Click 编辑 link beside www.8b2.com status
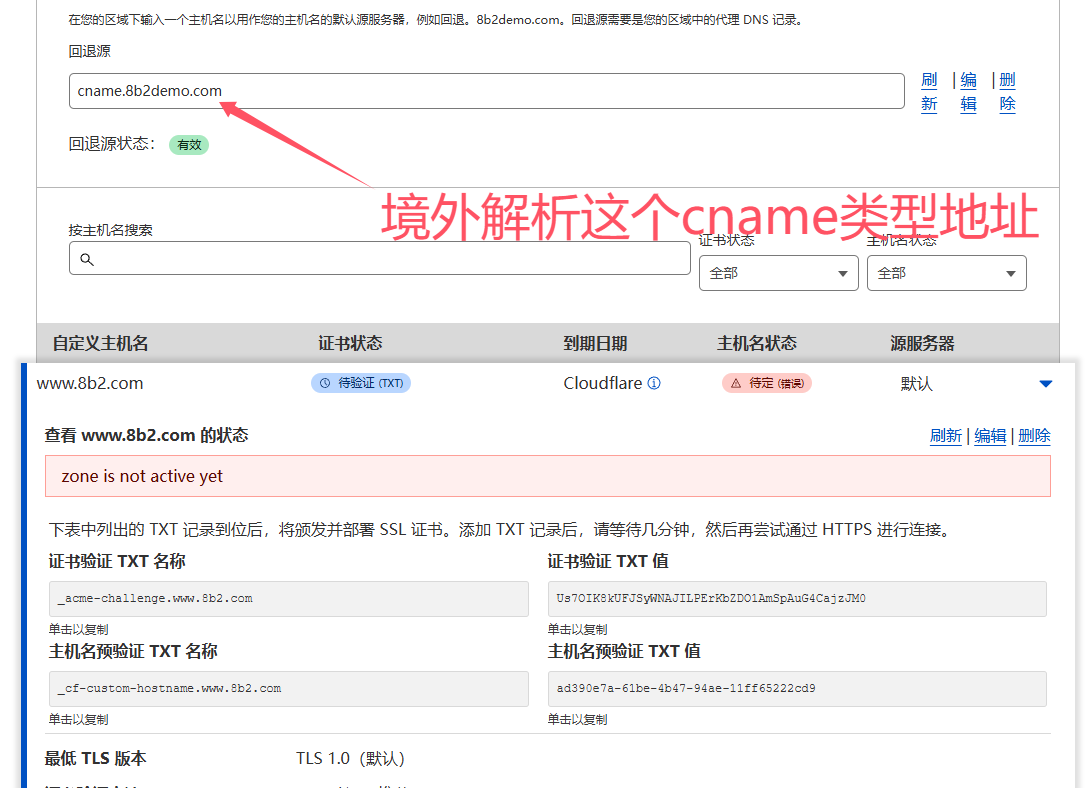The height and width of the screenshot is (788, 1087). tap(990, 435)
